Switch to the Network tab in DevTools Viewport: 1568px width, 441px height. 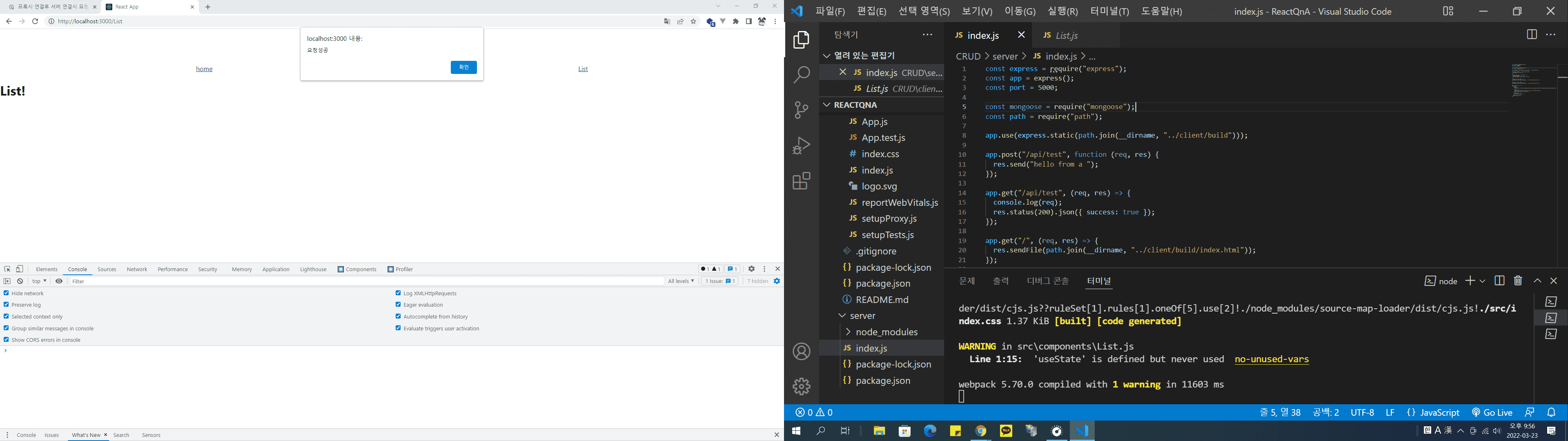pos(136,269)
